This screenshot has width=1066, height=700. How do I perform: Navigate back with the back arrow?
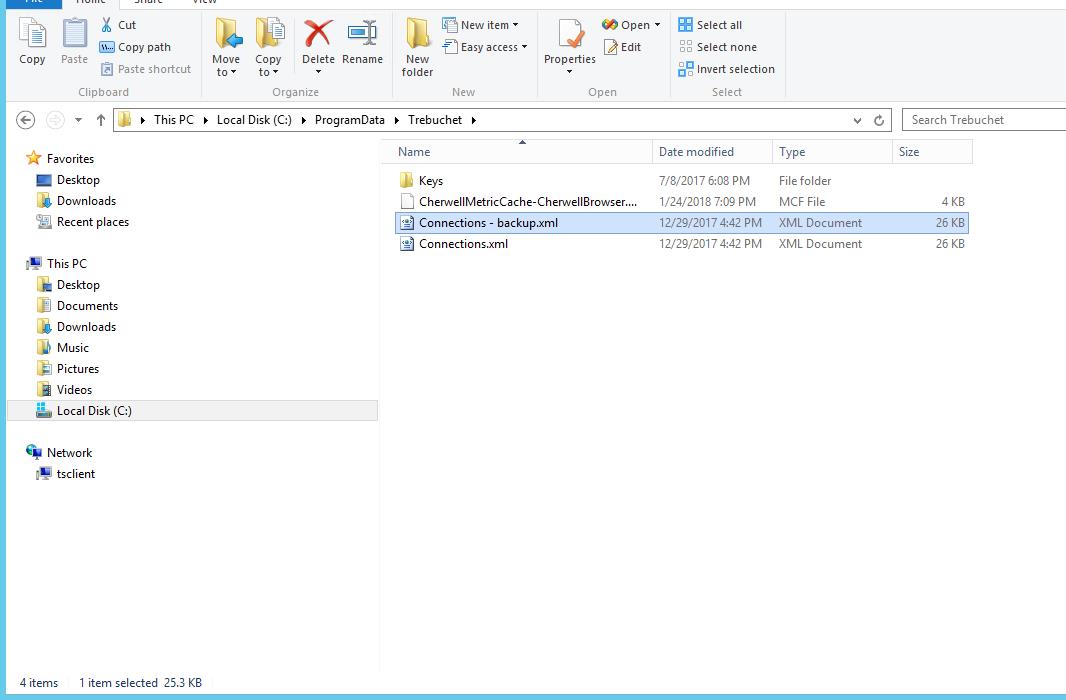(x=26, y=120)
